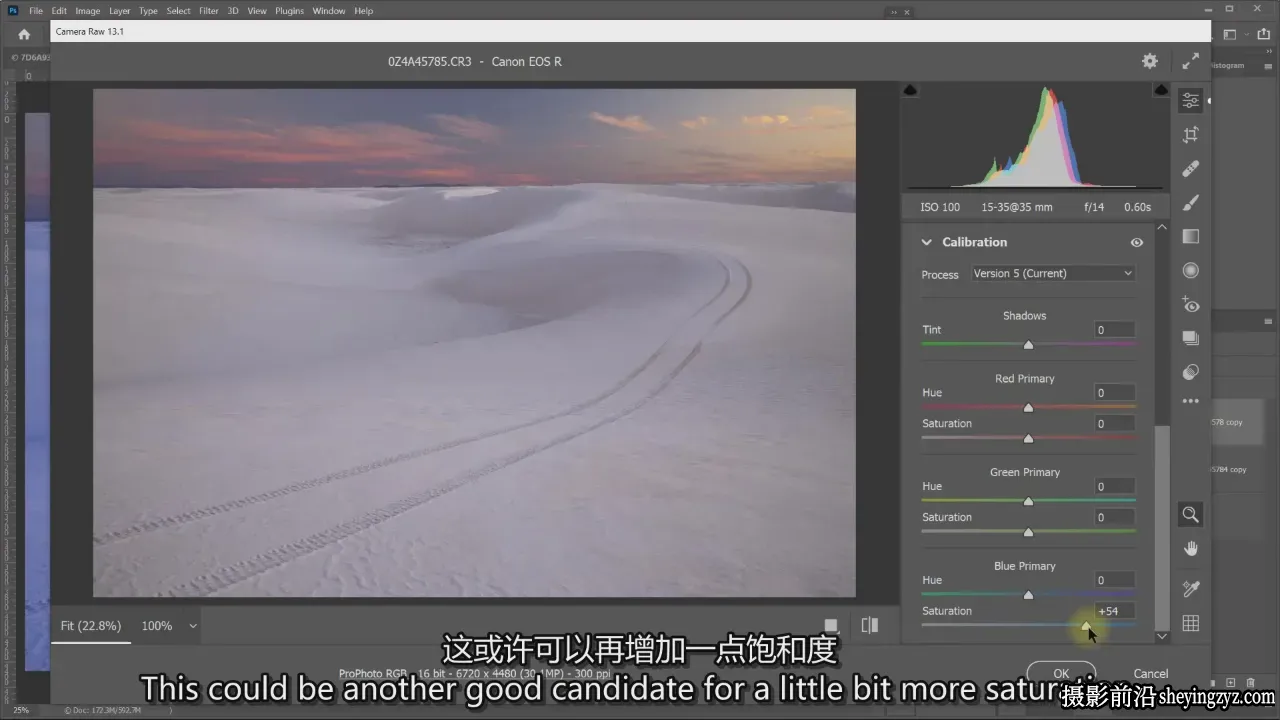The width and height of the screenshot is (1280, 720).
Task: Select the Crop and Rotate tool
Action: 1190,135
